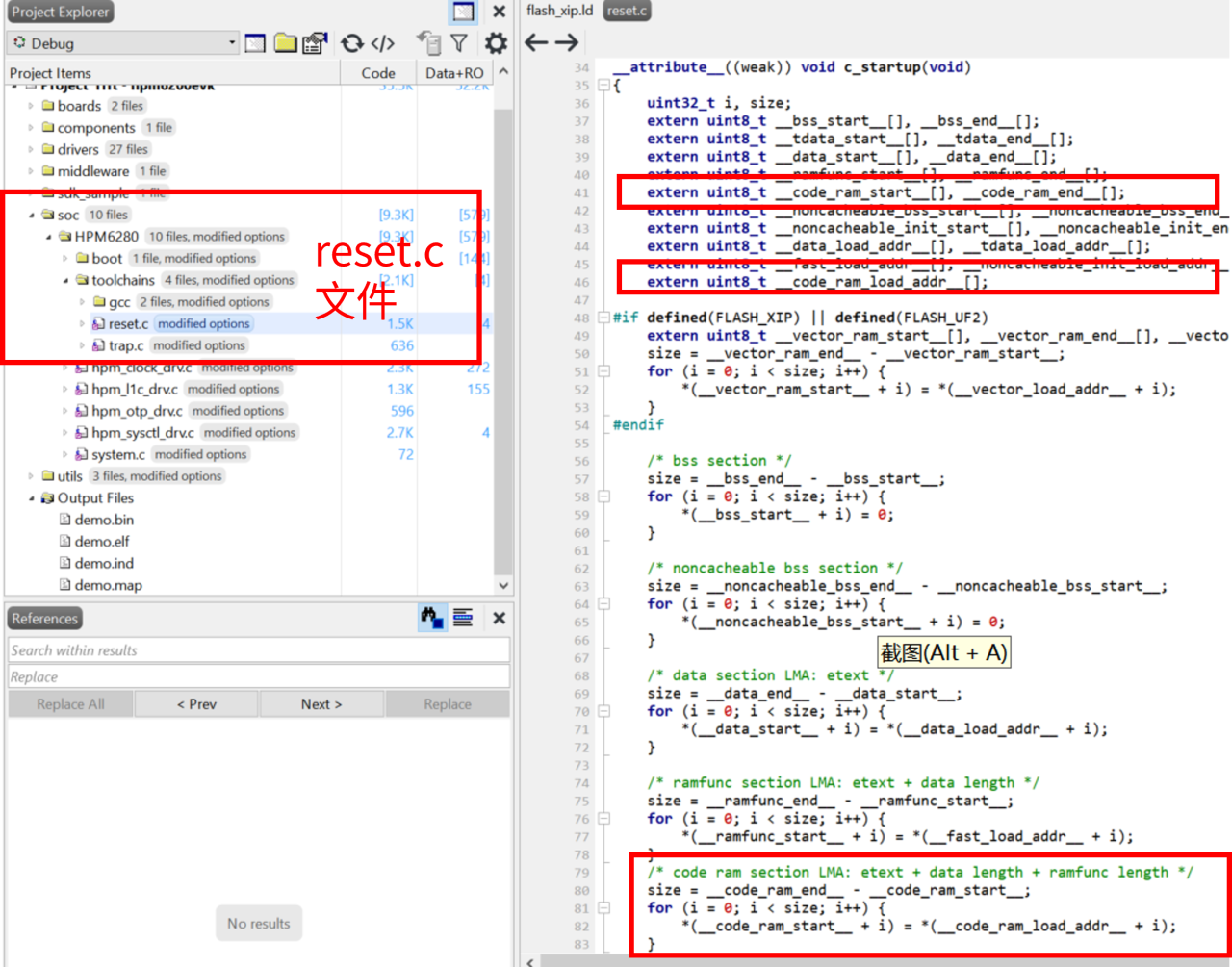Open the Debug configuration dropdown
This screenshot has width=1232, height=967.
(123, 43)
